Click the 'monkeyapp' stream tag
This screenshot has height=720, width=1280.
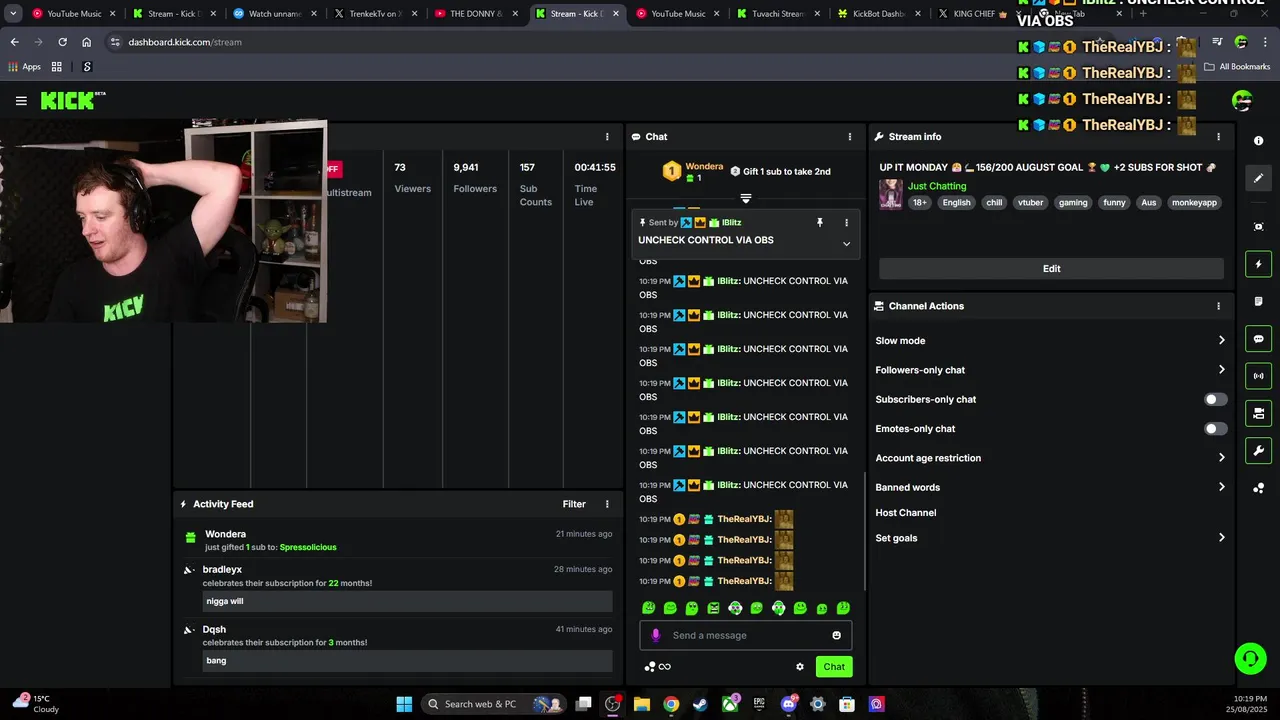tap(1194, 203)
